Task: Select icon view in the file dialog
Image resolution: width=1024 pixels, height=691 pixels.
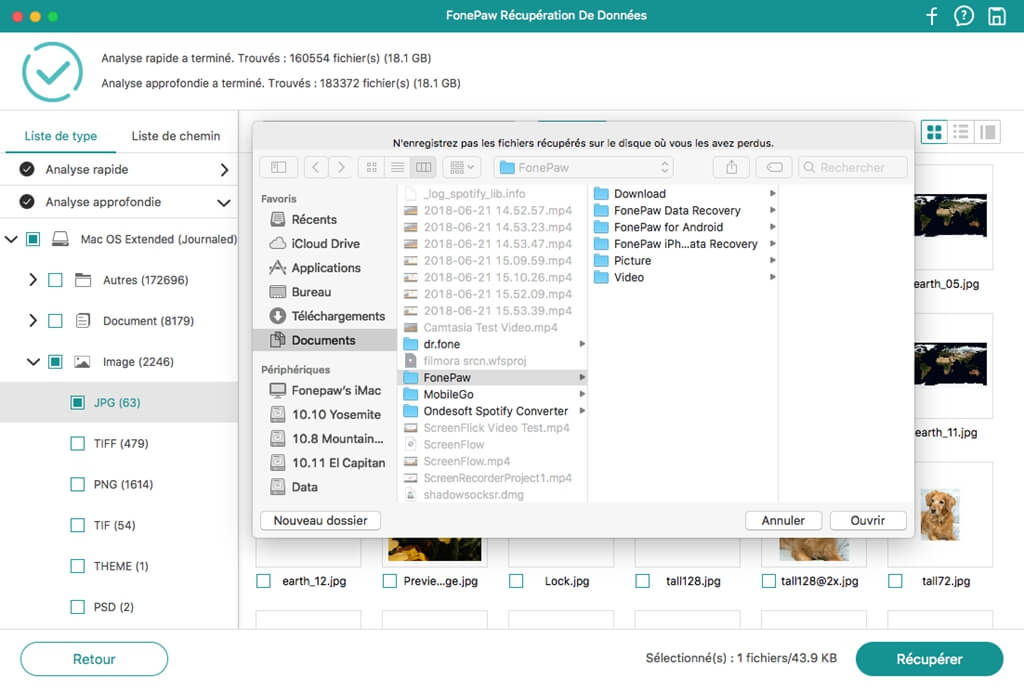Action: tap(372, 167)
